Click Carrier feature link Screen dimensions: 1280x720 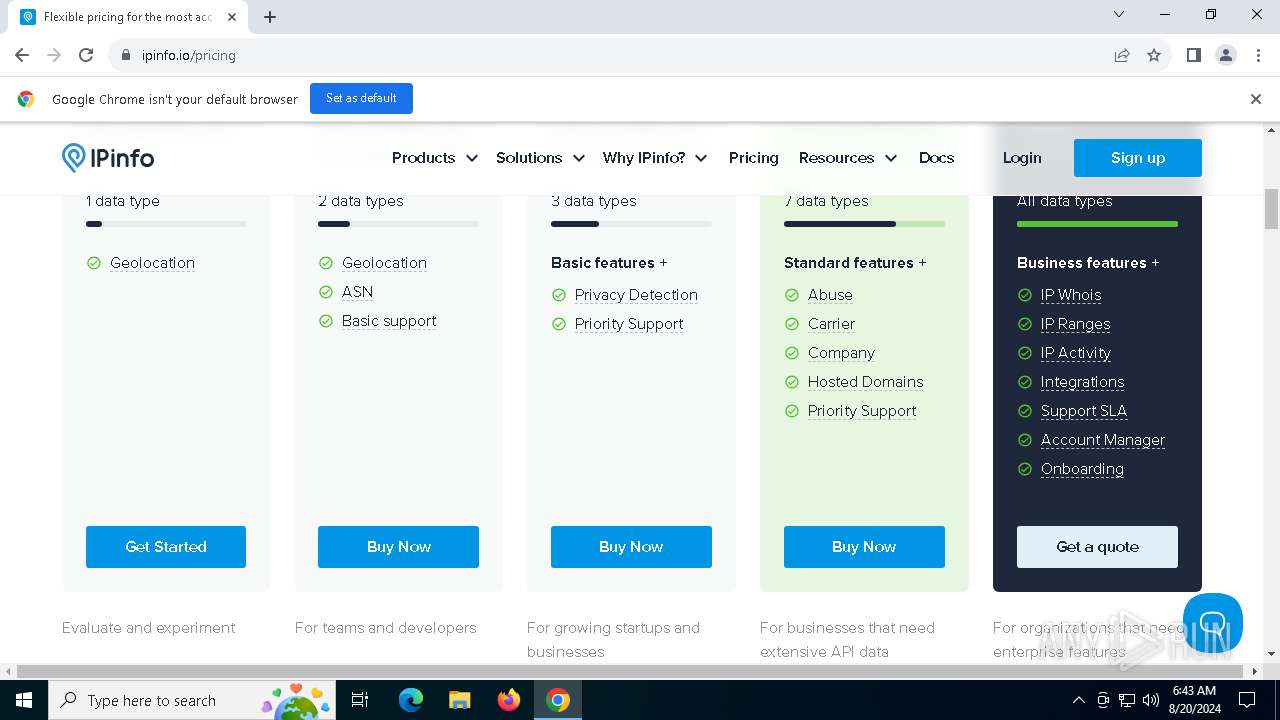tap(831, 324)
